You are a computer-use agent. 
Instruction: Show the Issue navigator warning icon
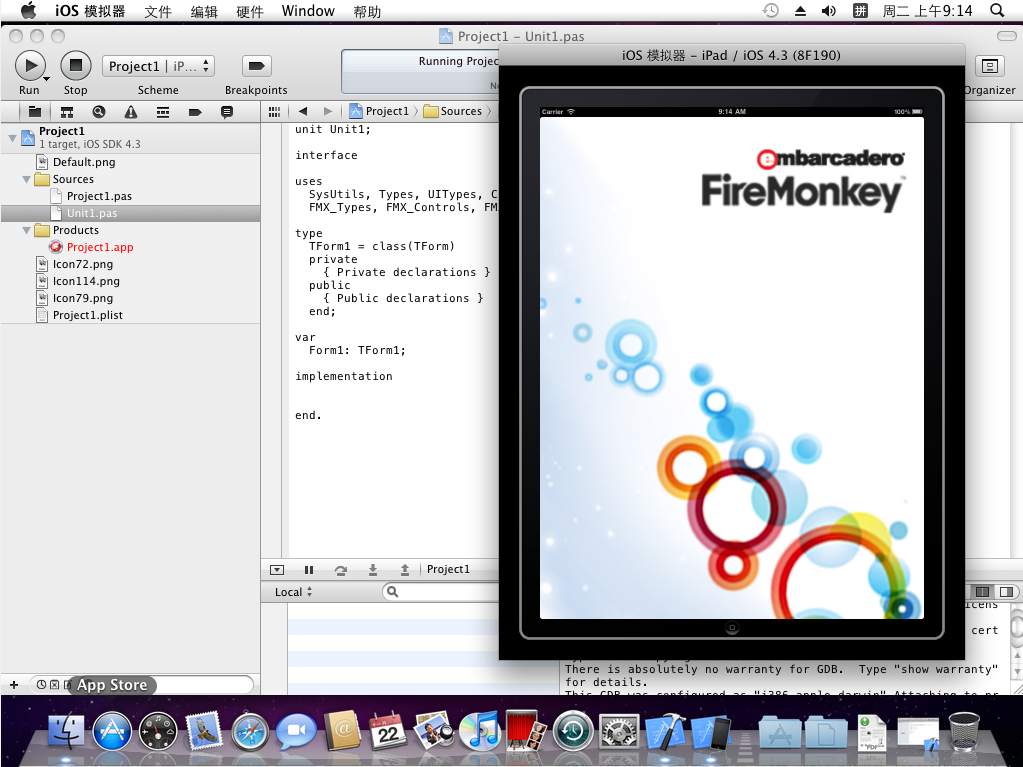[x=130, y=112]
